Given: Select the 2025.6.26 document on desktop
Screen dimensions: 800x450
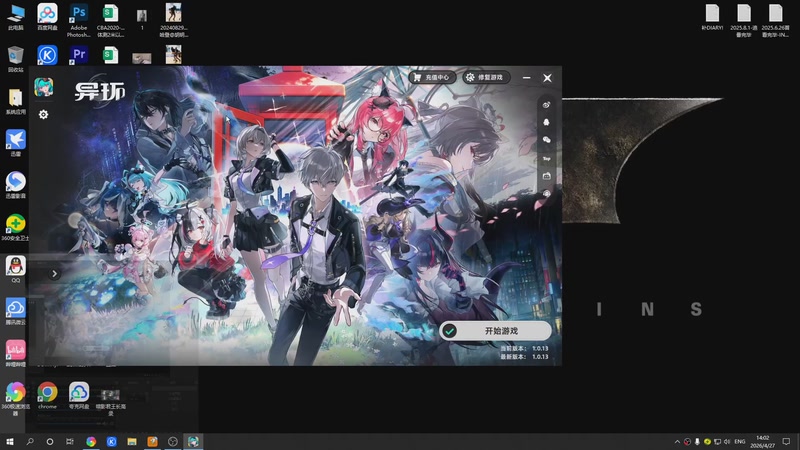Looking at the screenshot, I should (x=776, y=20).
